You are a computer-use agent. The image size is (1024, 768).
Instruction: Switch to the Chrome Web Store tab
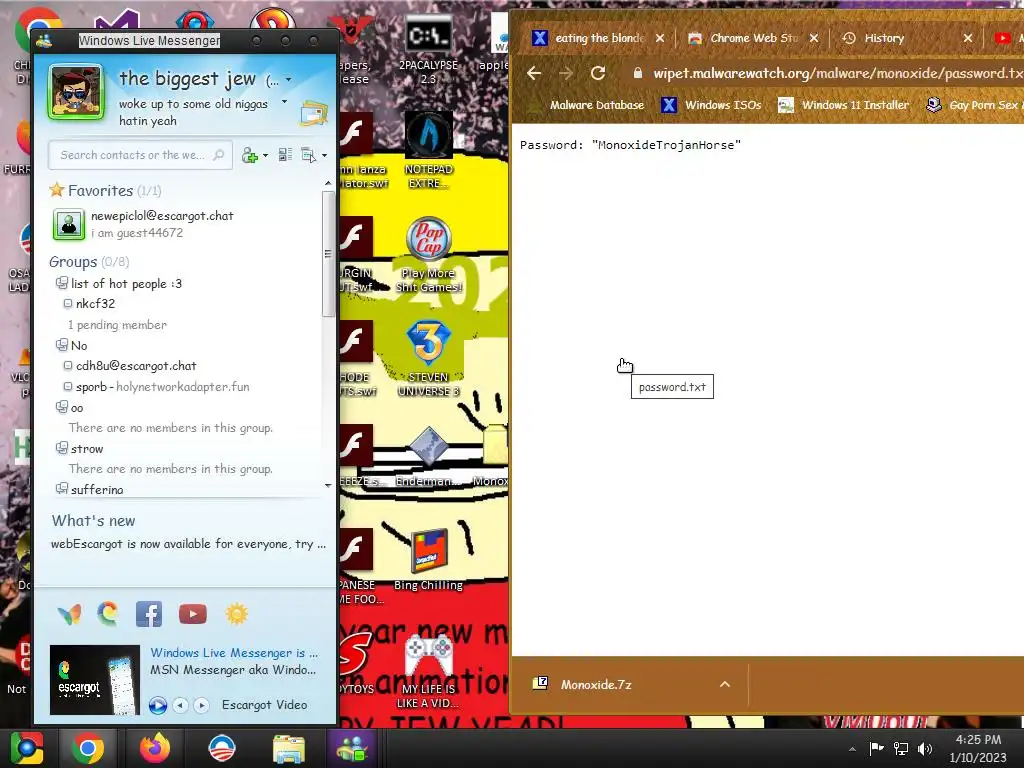click(753, 38)
